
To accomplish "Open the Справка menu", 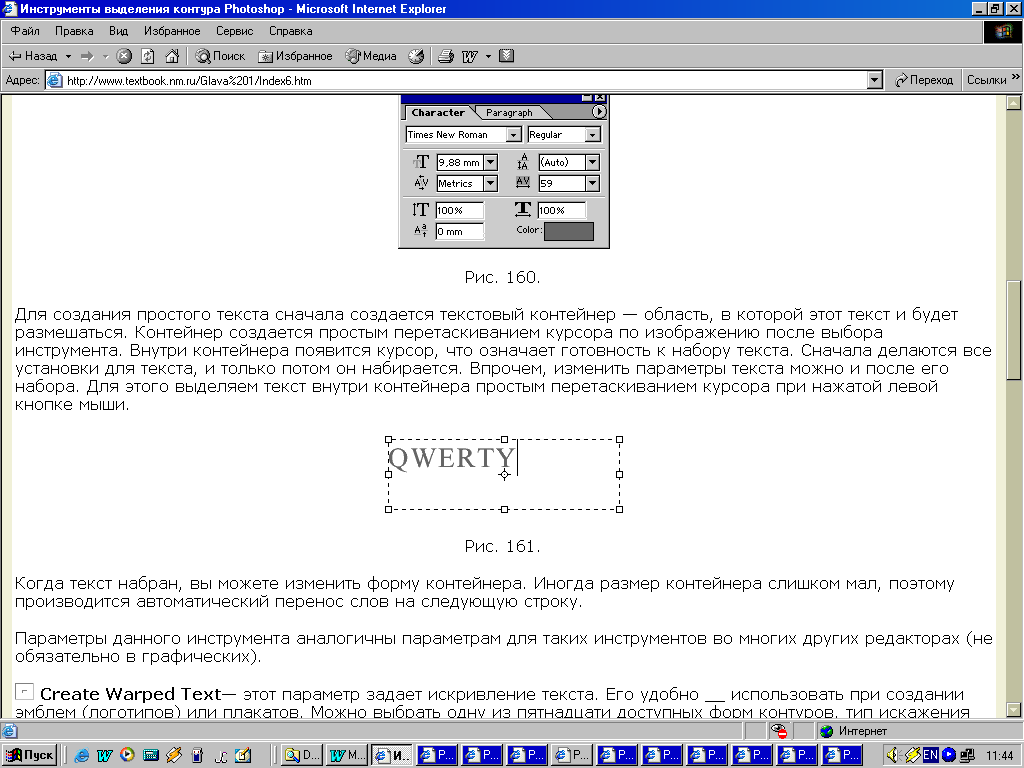I will click(x=291, y=31).
